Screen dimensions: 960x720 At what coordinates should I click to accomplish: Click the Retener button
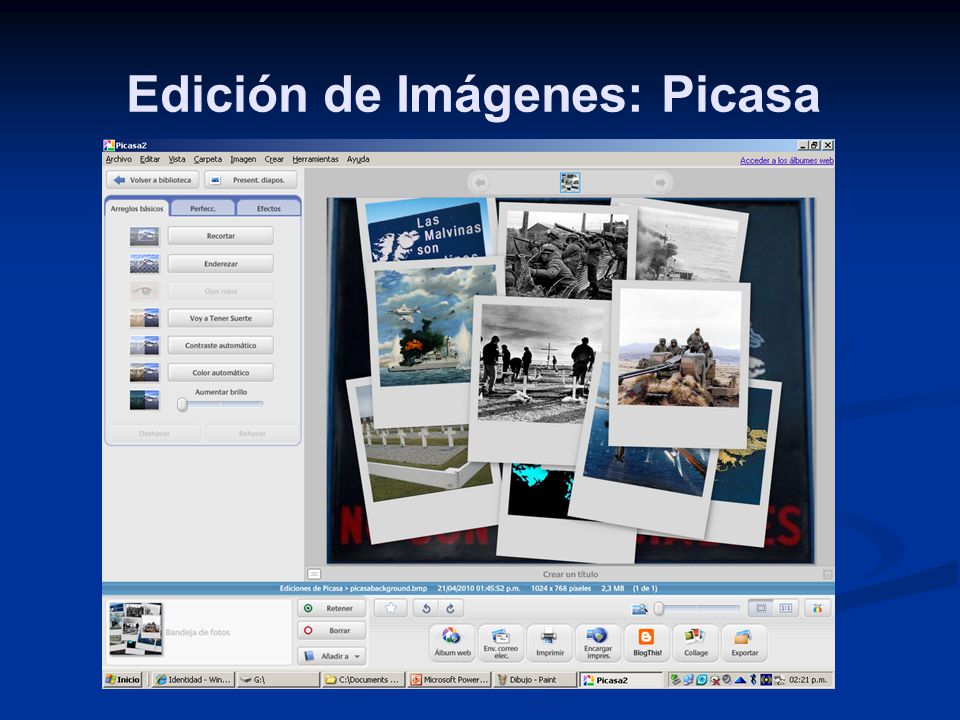tap(332, 608)
